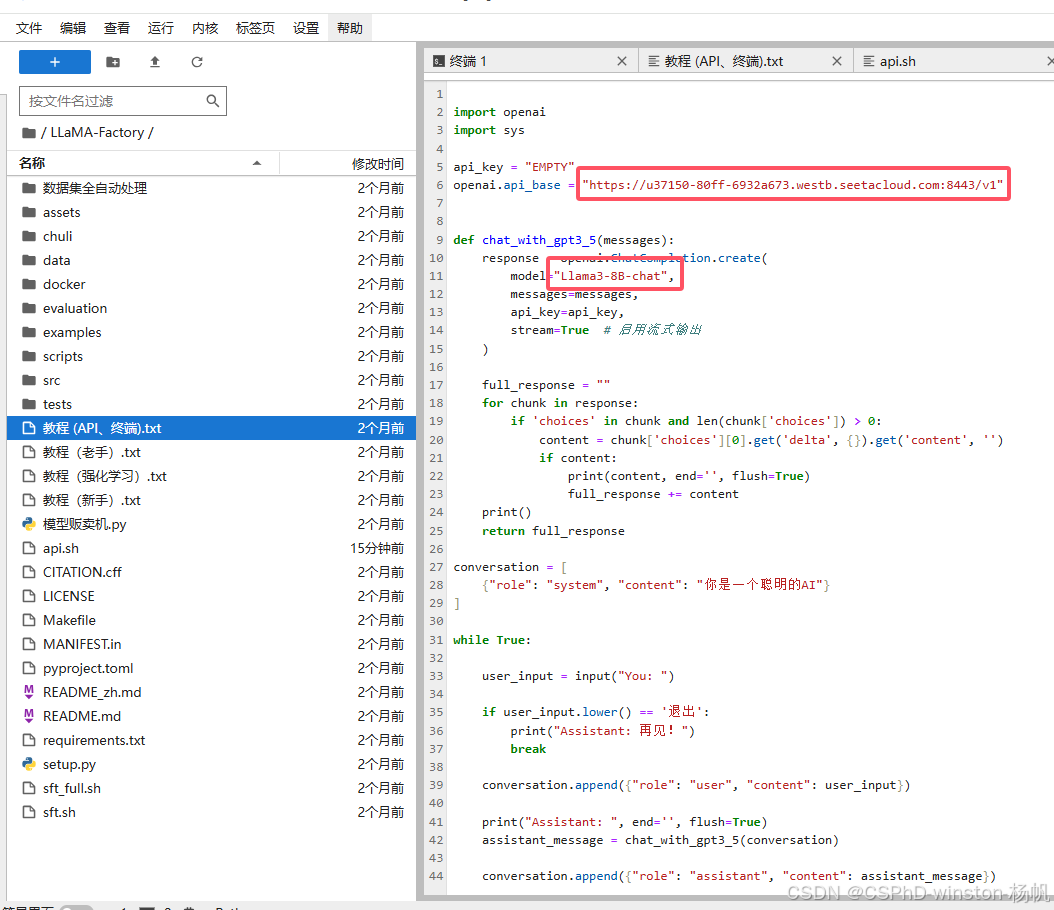Open the 帮助 menu
Screen dimensions: 1054x910
(x=350, y=28)
